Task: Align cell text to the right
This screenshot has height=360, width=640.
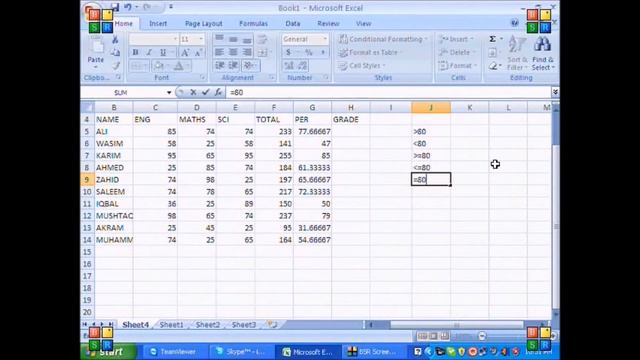Action: coord(247,52)
